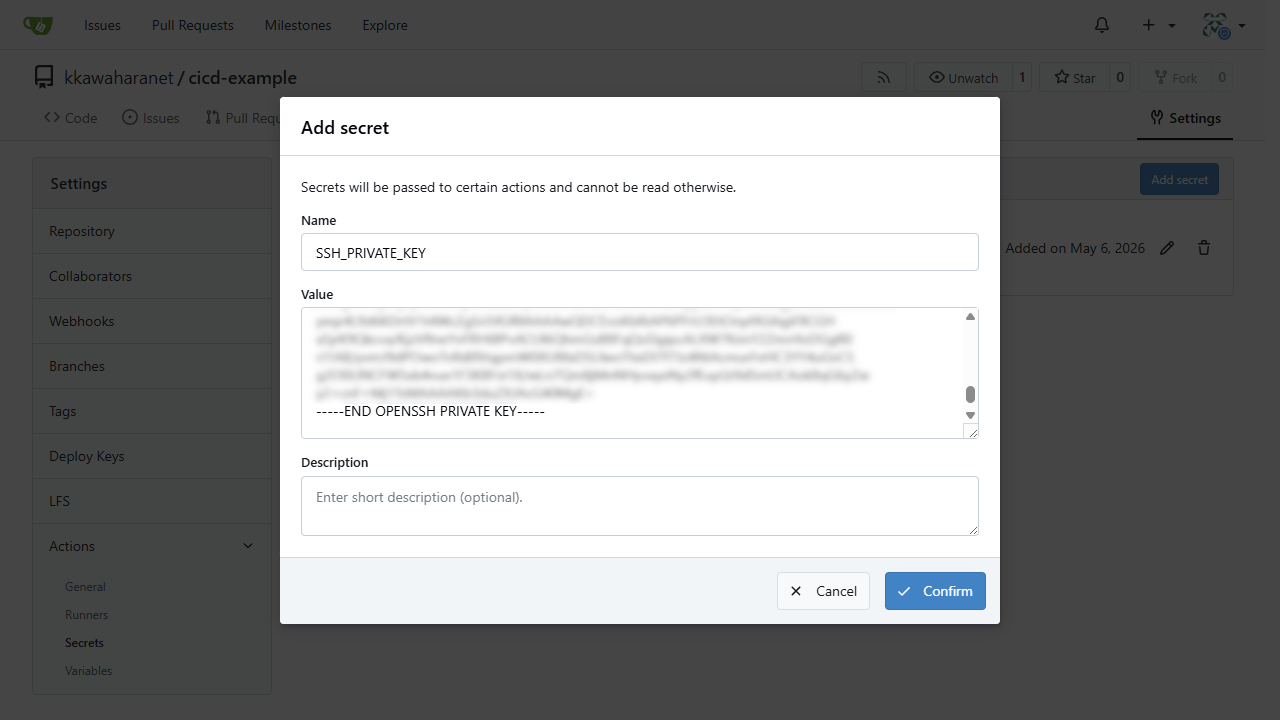Focus the Description text area
This screenshot has width=1280, height=720.
(x=640, y=506)
